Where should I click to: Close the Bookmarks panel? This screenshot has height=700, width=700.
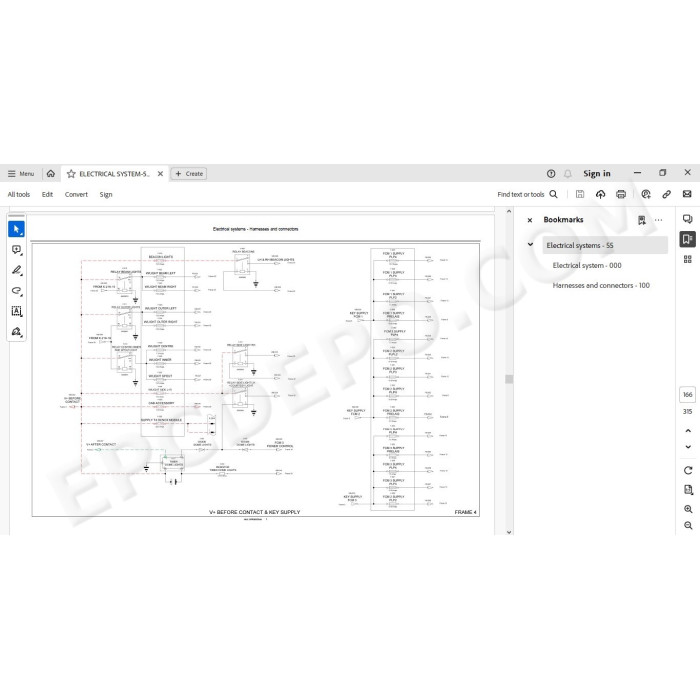click(x=530, y=220)
